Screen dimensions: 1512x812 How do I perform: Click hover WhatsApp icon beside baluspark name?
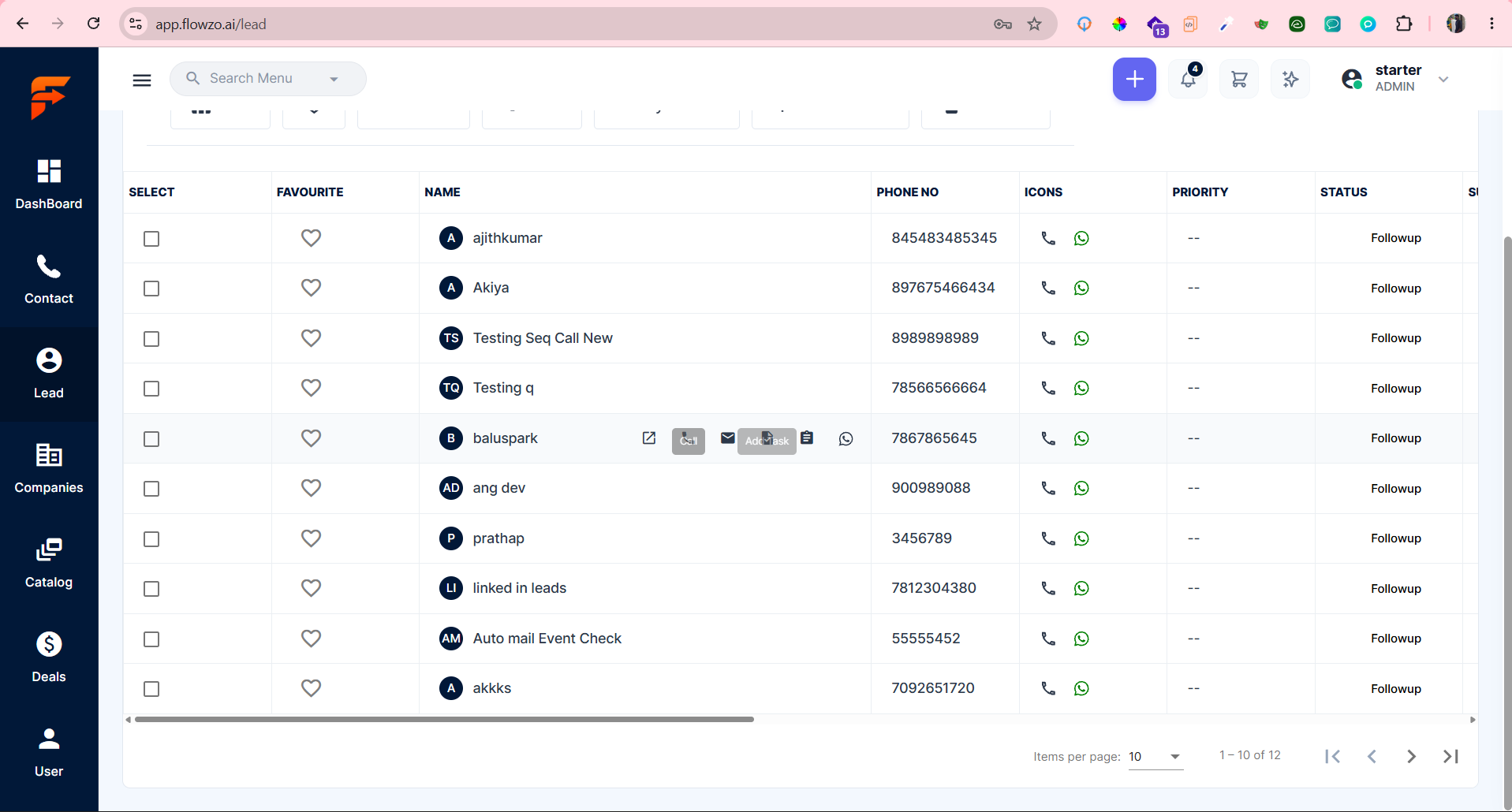tap(846, 438)
